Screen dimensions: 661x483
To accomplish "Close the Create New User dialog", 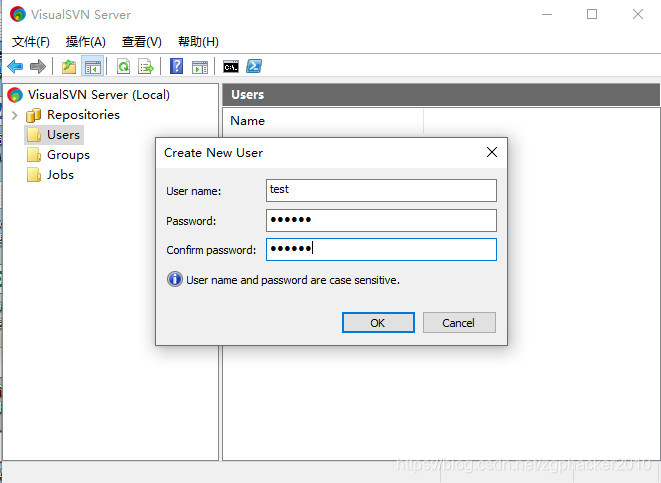I will tap(492, 152).
